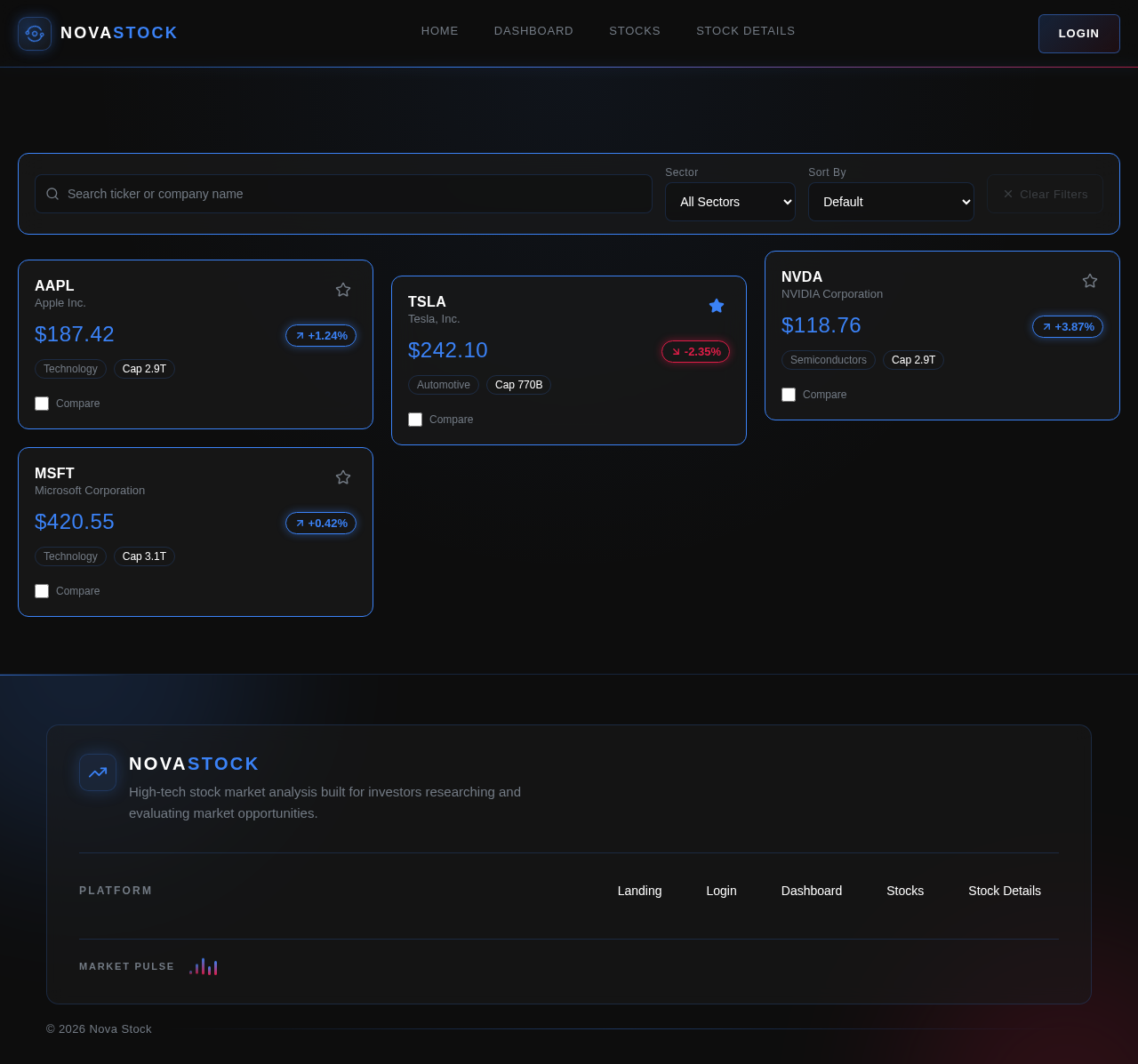Click the Market Pulse bars indicator
Viewport: 1138px width, 1064px height.
[204, 966]
